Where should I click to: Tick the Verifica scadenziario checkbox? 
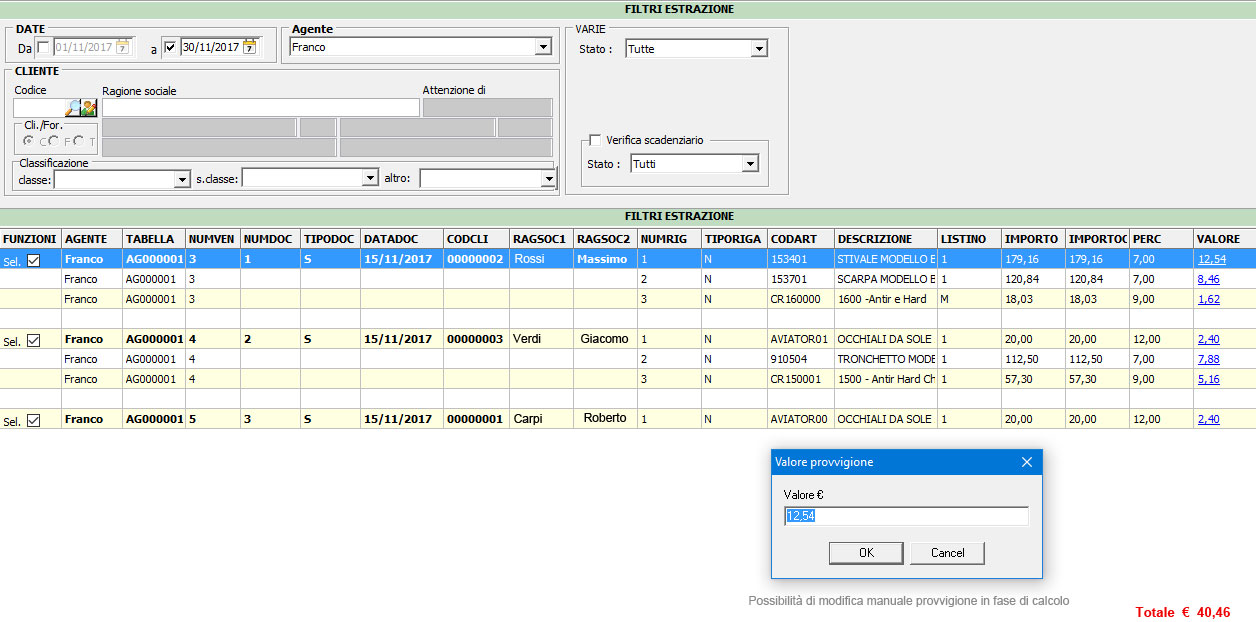click(595, 140)
